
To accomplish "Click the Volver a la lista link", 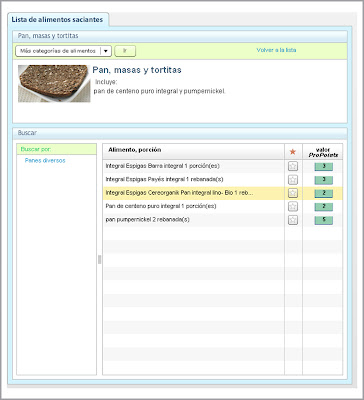I will click(276, 50).
